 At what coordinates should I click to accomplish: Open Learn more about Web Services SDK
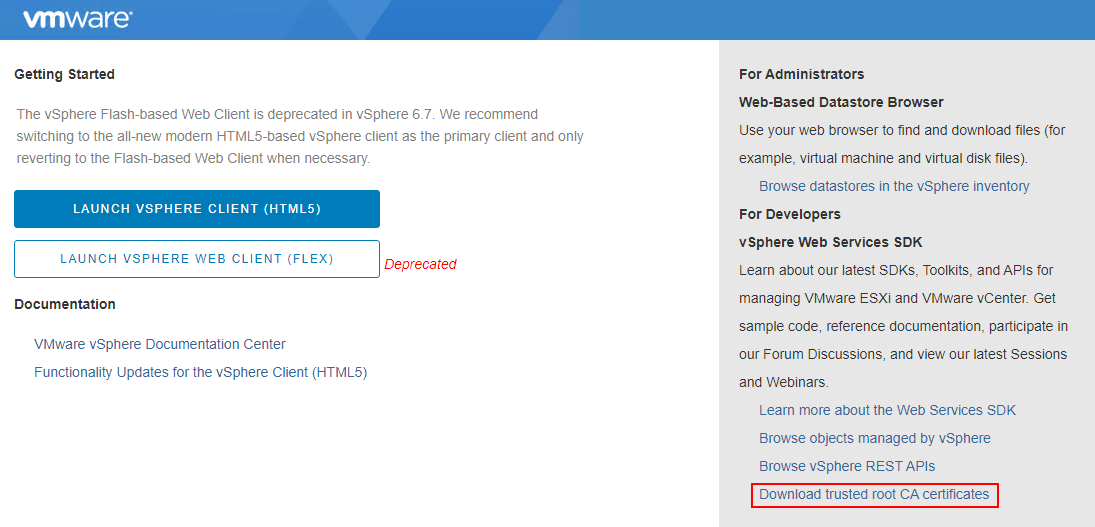coord(887,410)
